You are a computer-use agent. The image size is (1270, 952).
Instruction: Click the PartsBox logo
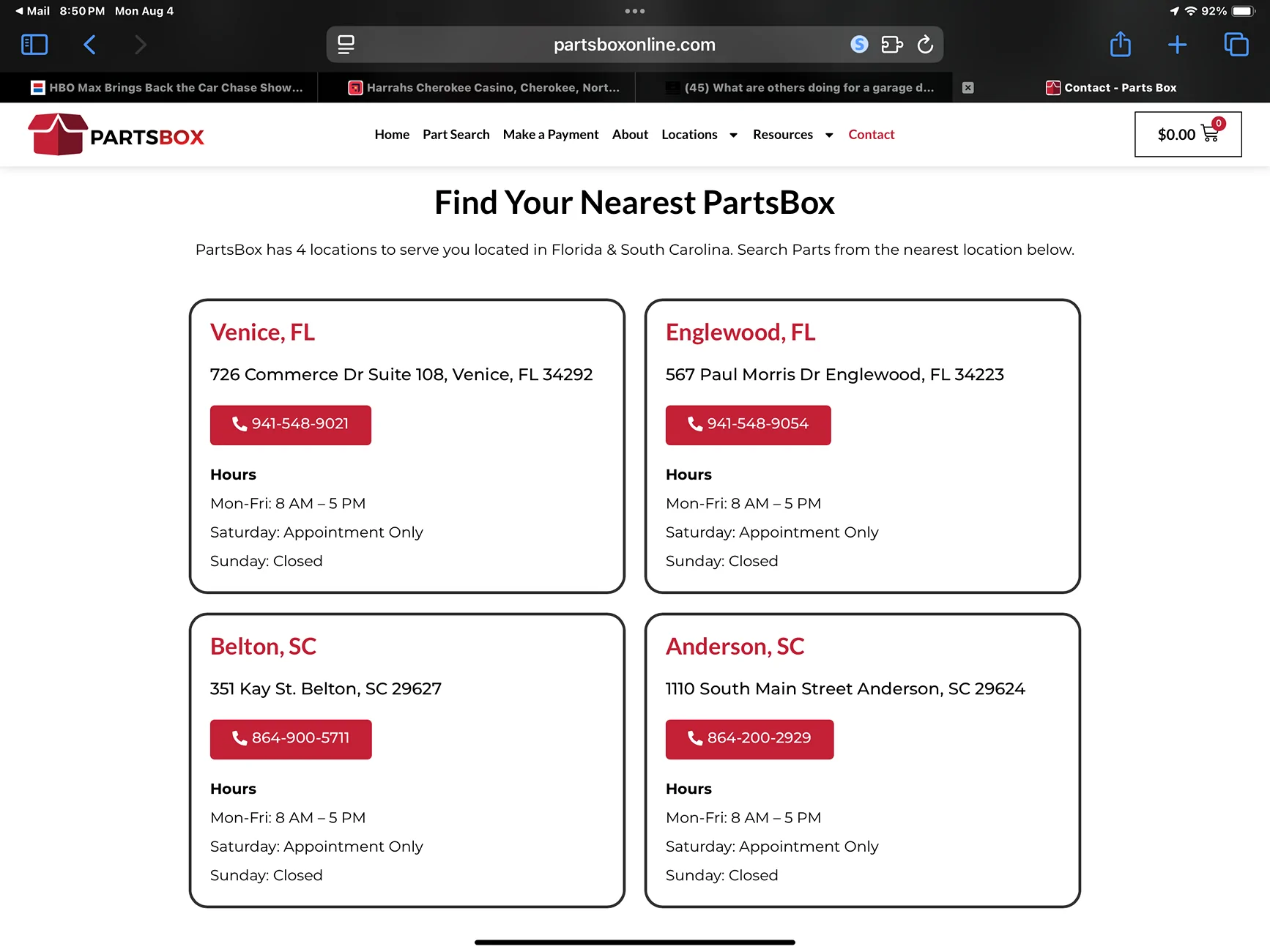(x=116, y=134)
